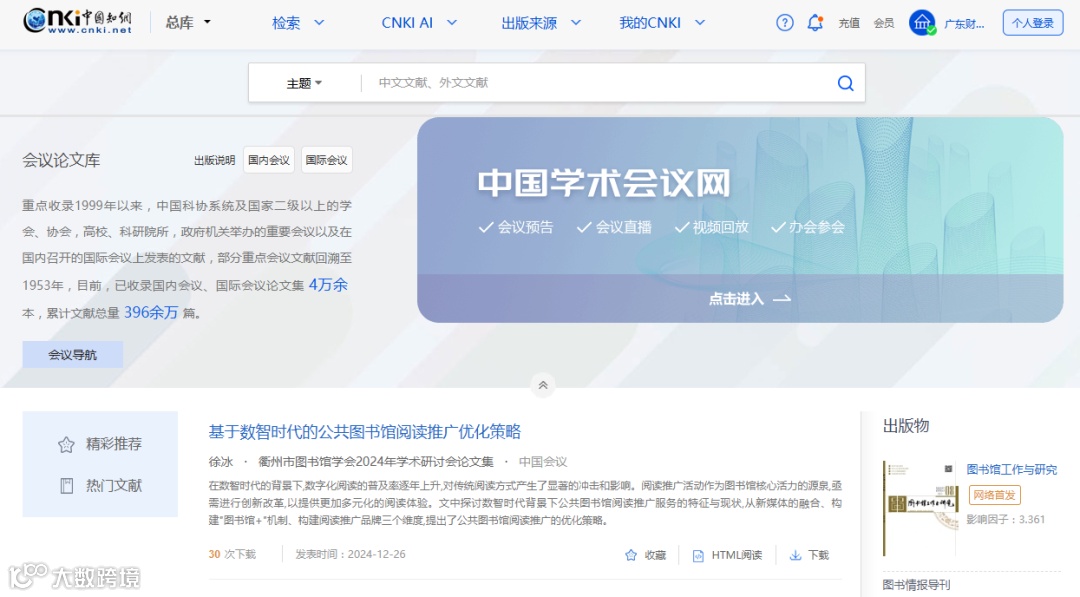This screenshot has height=597, width=1080.
Task: Click the 精彩推荐 star icon
Action: [66, 445]
